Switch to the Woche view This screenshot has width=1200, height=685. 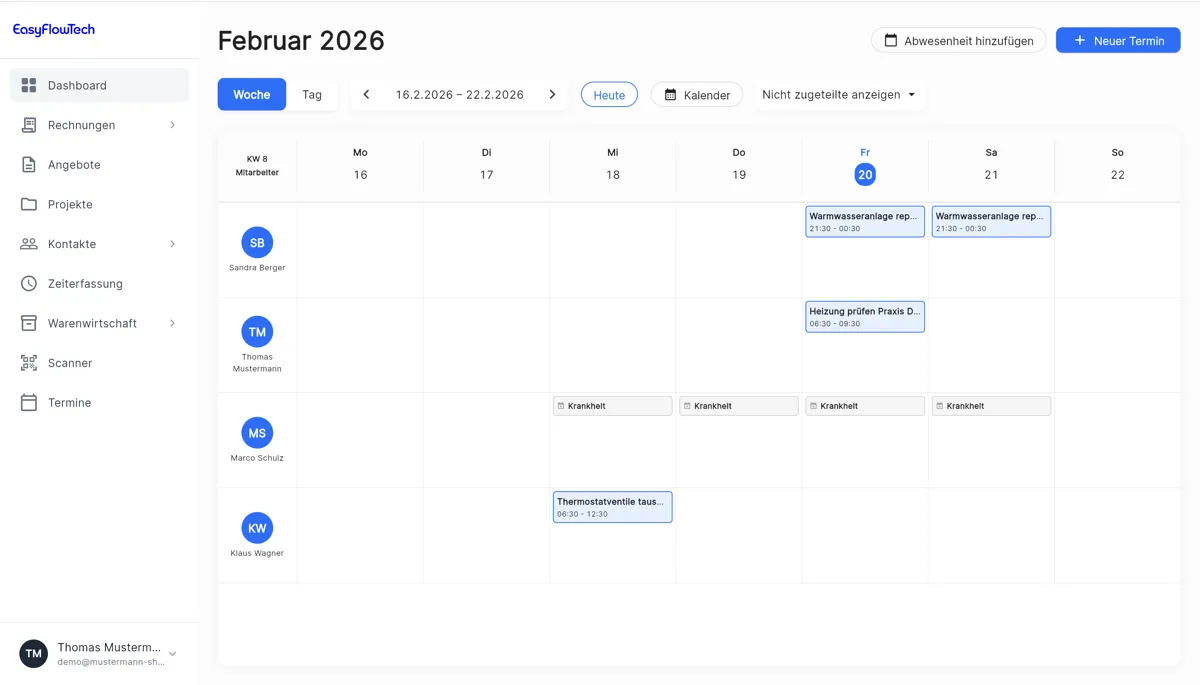pos(252,95)
